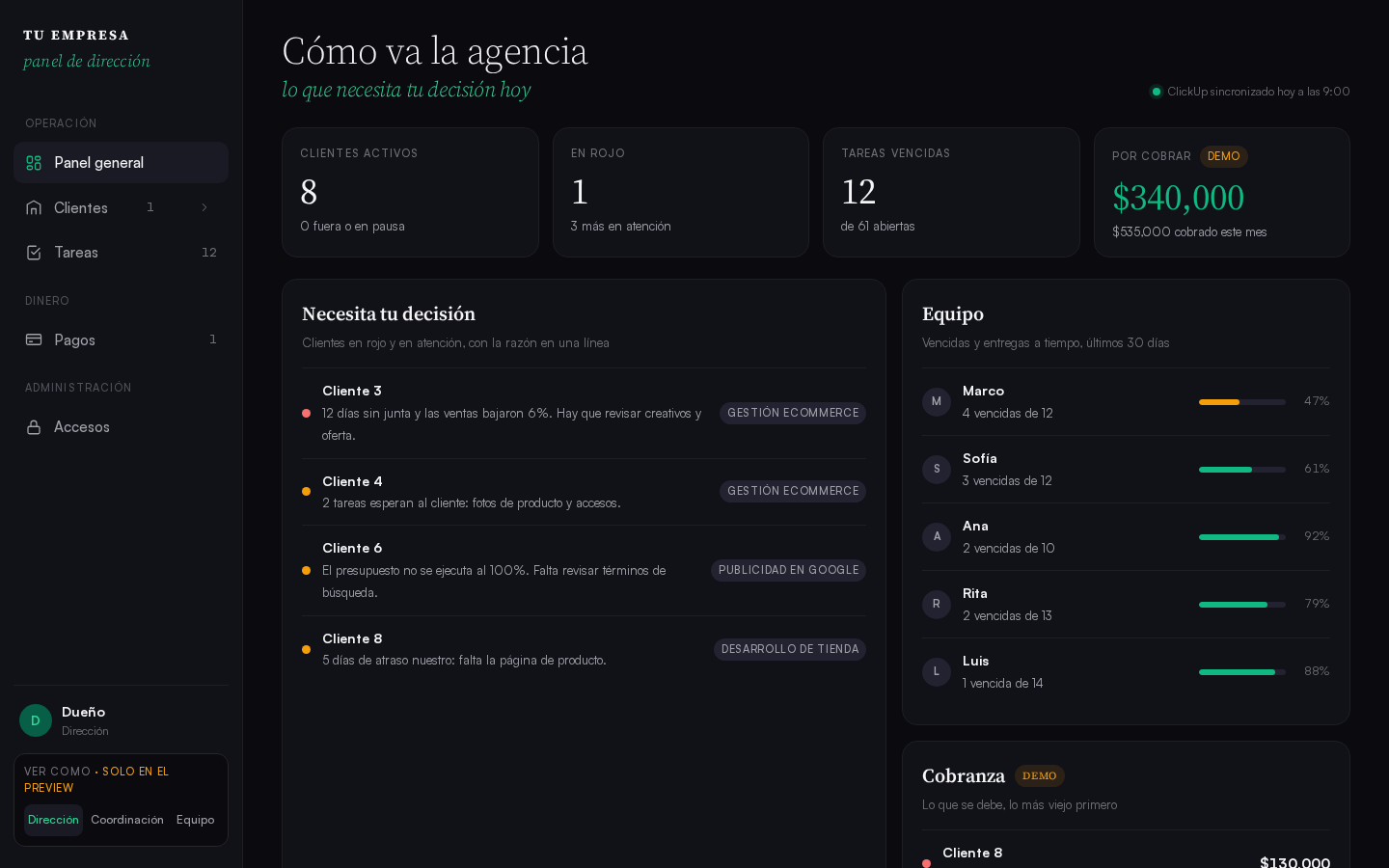Expand the Clientes chevron in the sidebar
This screenshot has width=1389, height=868.
(204, 207)
